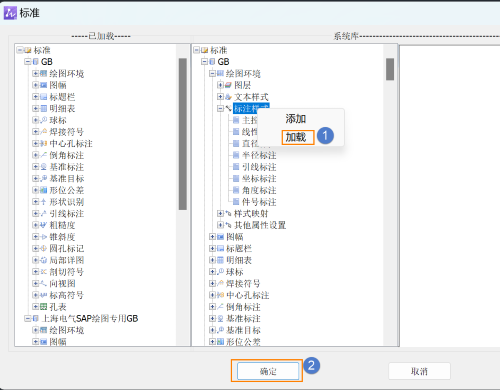Collapse 上海电气SAP绘图专用GB node

click(27, 319)
